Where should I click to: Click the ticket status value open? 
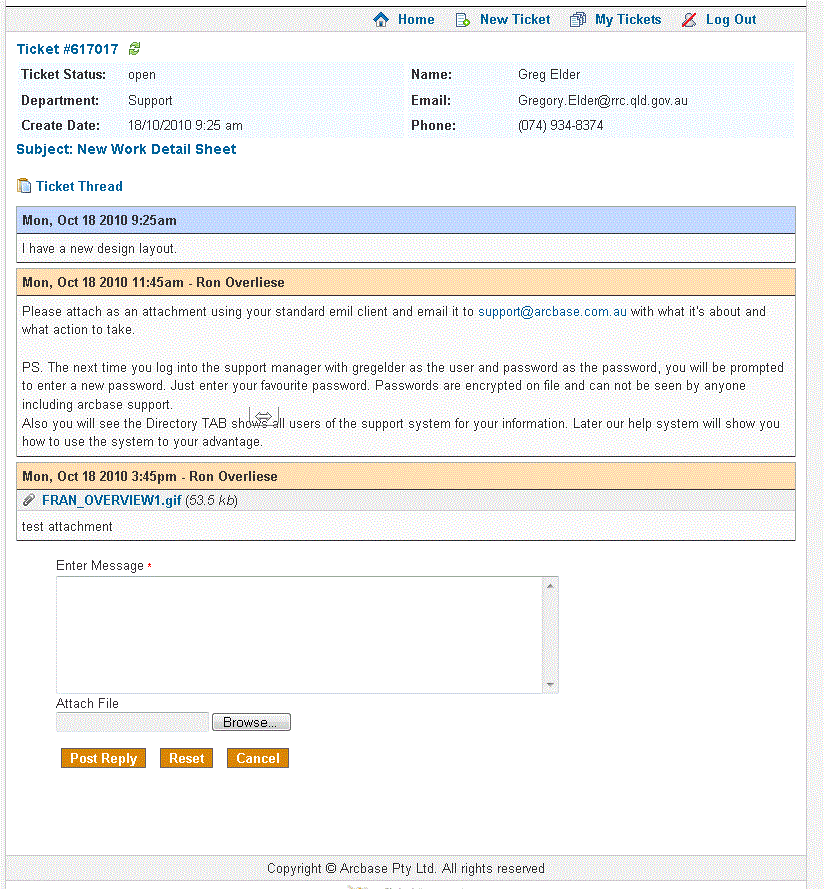pos(142,75)
